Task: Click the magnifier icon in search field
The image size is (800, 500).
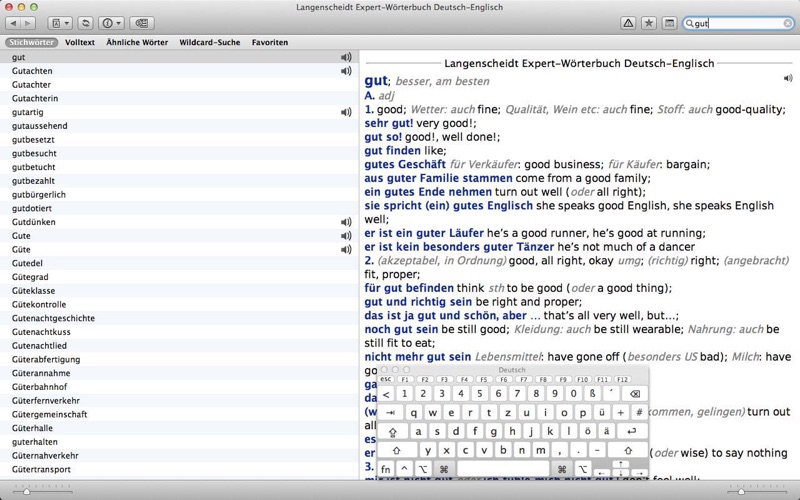Action: [x=689, y=23]
